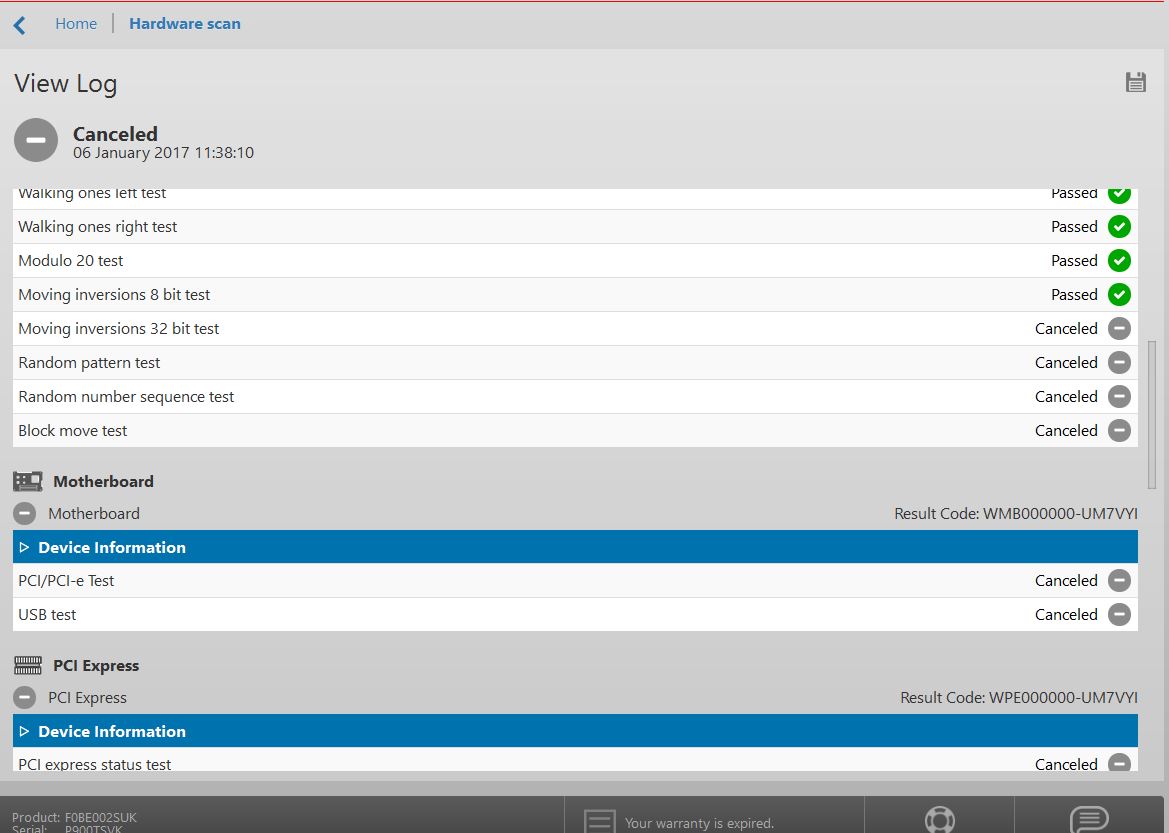The width and height of the screenshot is (1169, 833).
Task: Save the log using the floppy disk icon
Action: coord(1135,82)
